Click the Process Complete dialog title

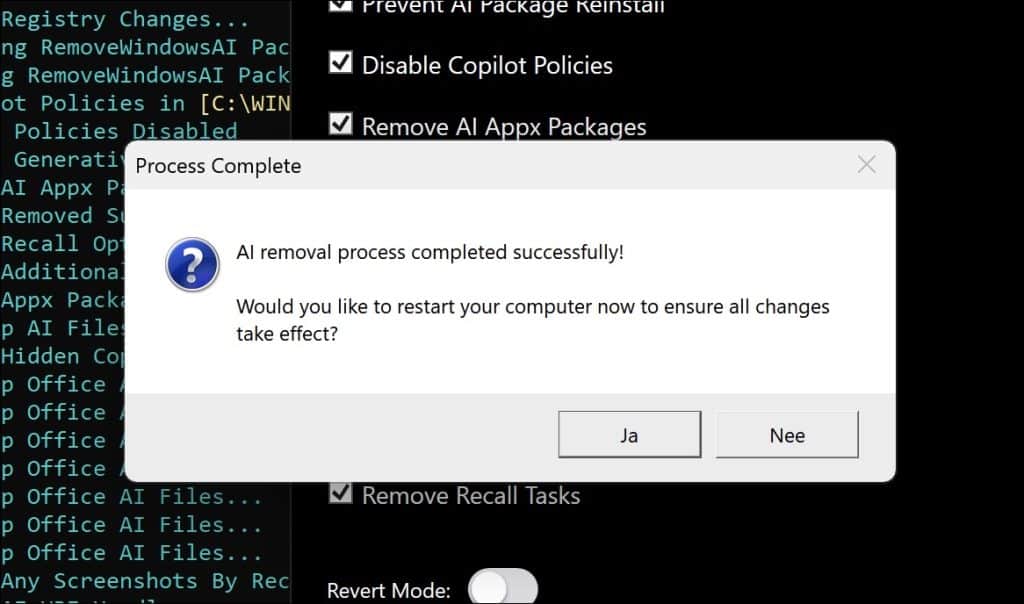(x=218, y=166)
